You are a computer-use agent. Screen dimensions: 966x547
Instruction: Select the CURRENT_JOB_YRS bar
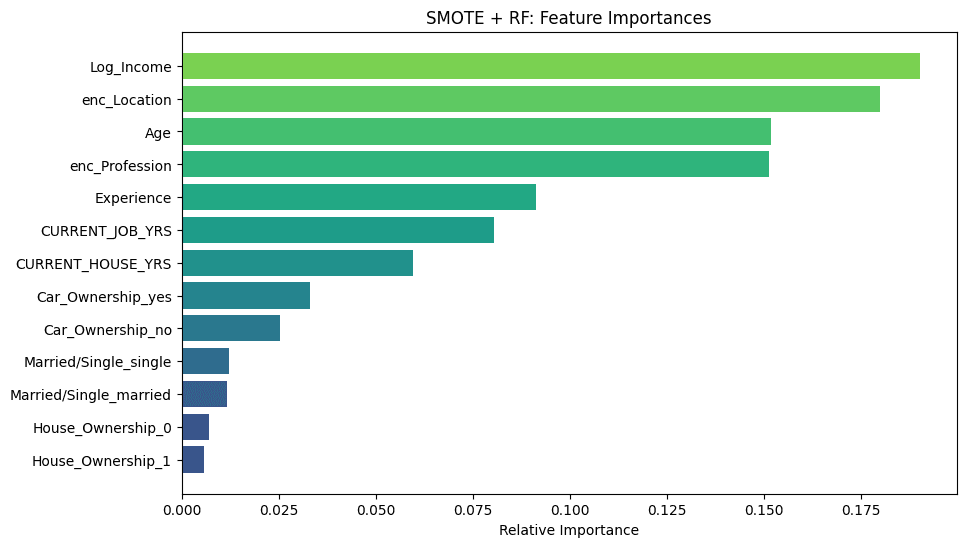[x=337, y=230]
